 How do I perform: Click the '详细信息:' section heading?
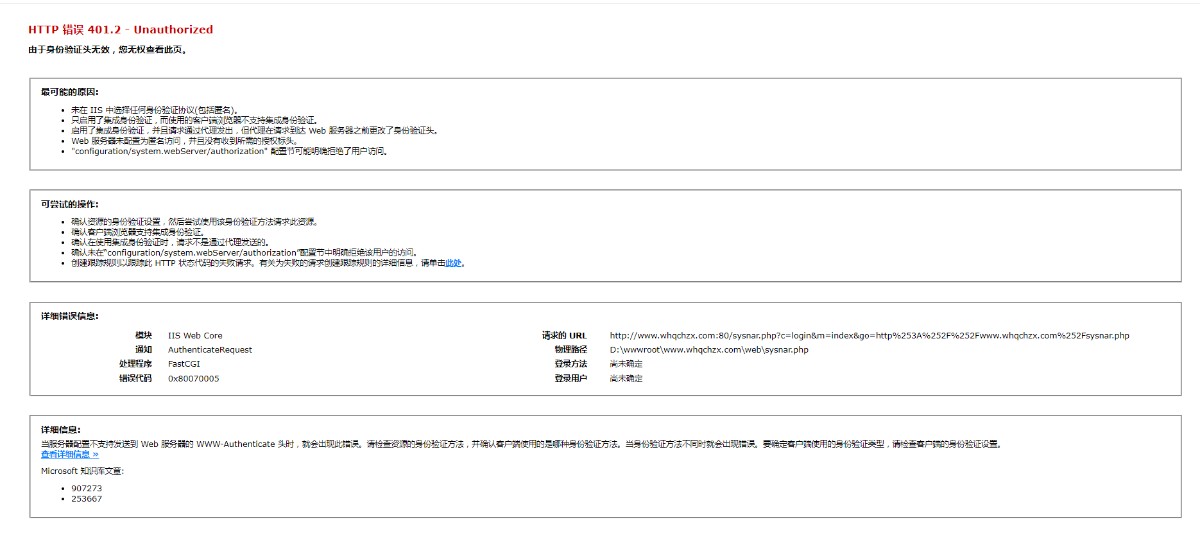61,430
